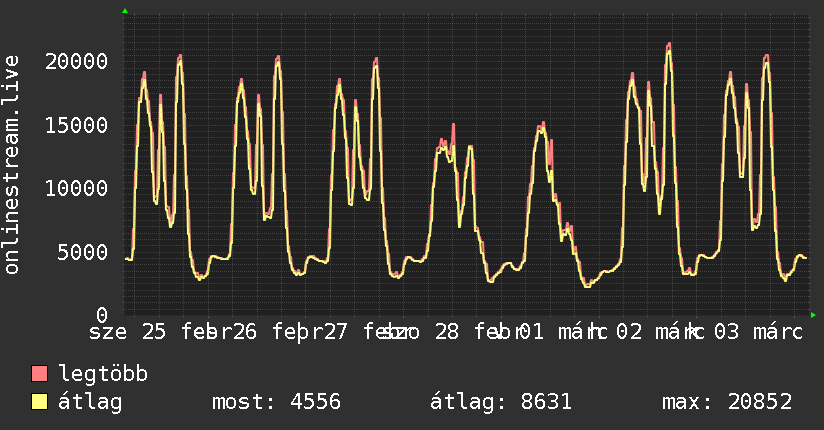The image size is (824, 430).
Task: Click the yellow átlag legend swatch
Action: (39, 401)
